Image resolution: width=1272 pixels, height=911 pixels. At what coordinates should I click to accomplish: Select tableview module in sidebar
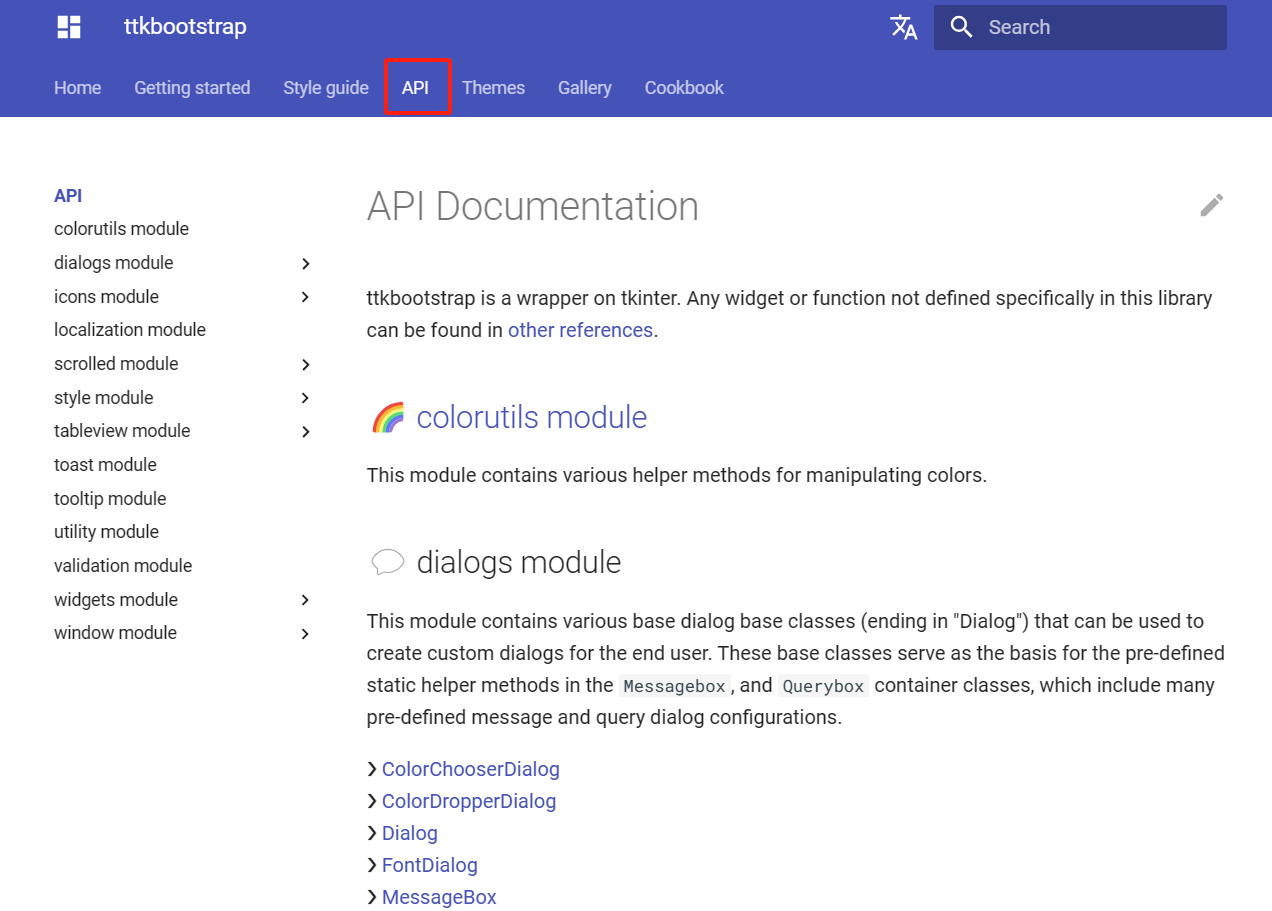122,431
